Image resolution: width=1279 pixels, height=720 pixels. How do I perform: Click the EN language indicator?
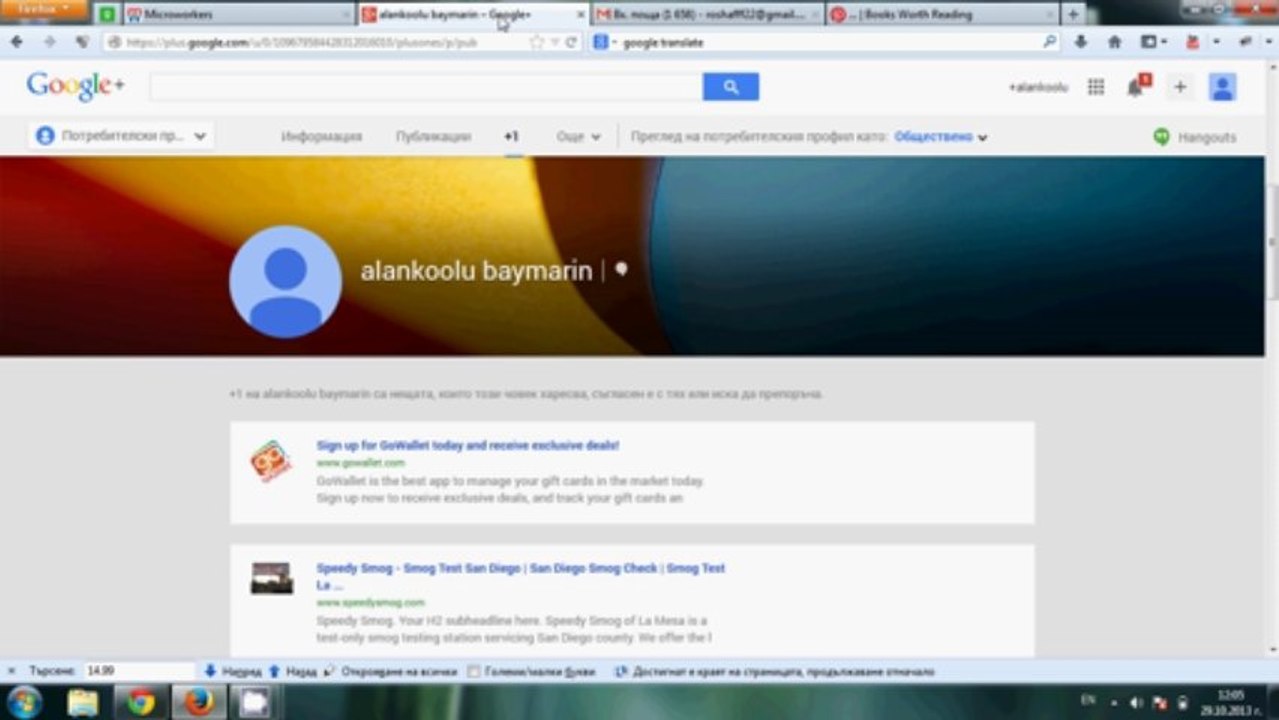coord(1088,702)
